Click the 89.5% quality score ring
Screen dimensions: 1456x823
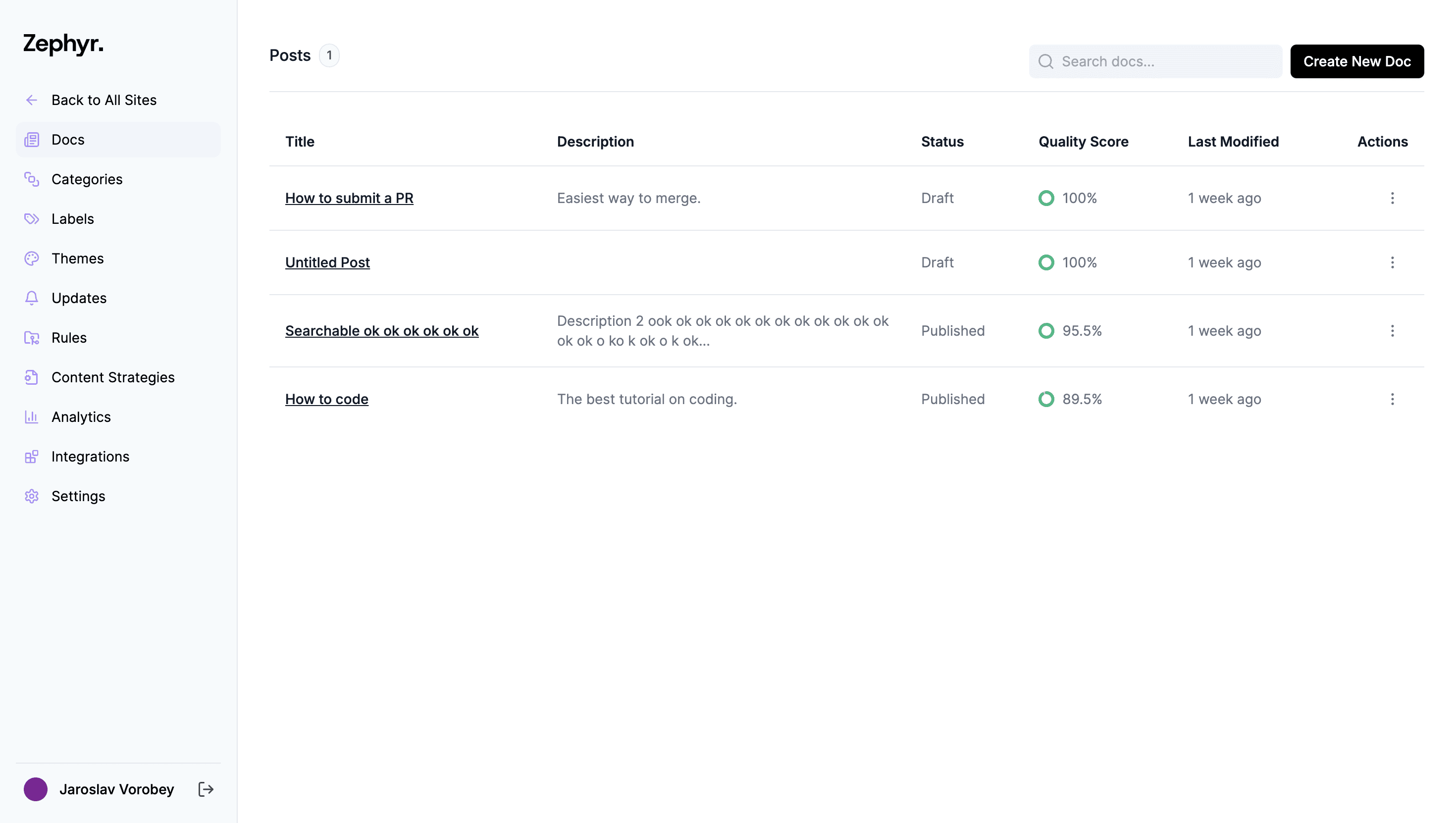[x=1045, y=399]
